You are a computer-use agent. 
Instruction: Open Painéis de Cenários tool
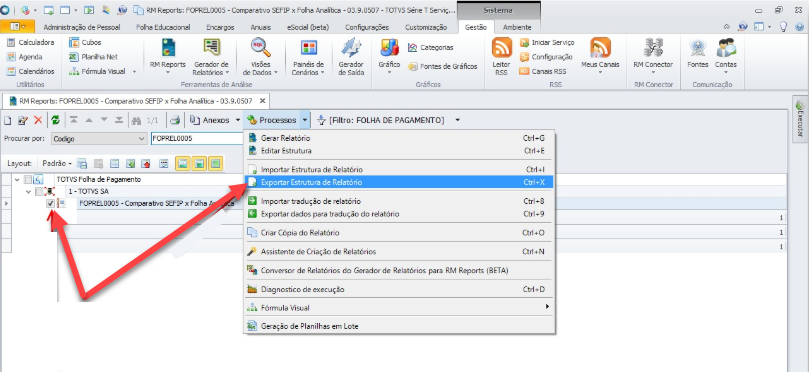point(308,56)
